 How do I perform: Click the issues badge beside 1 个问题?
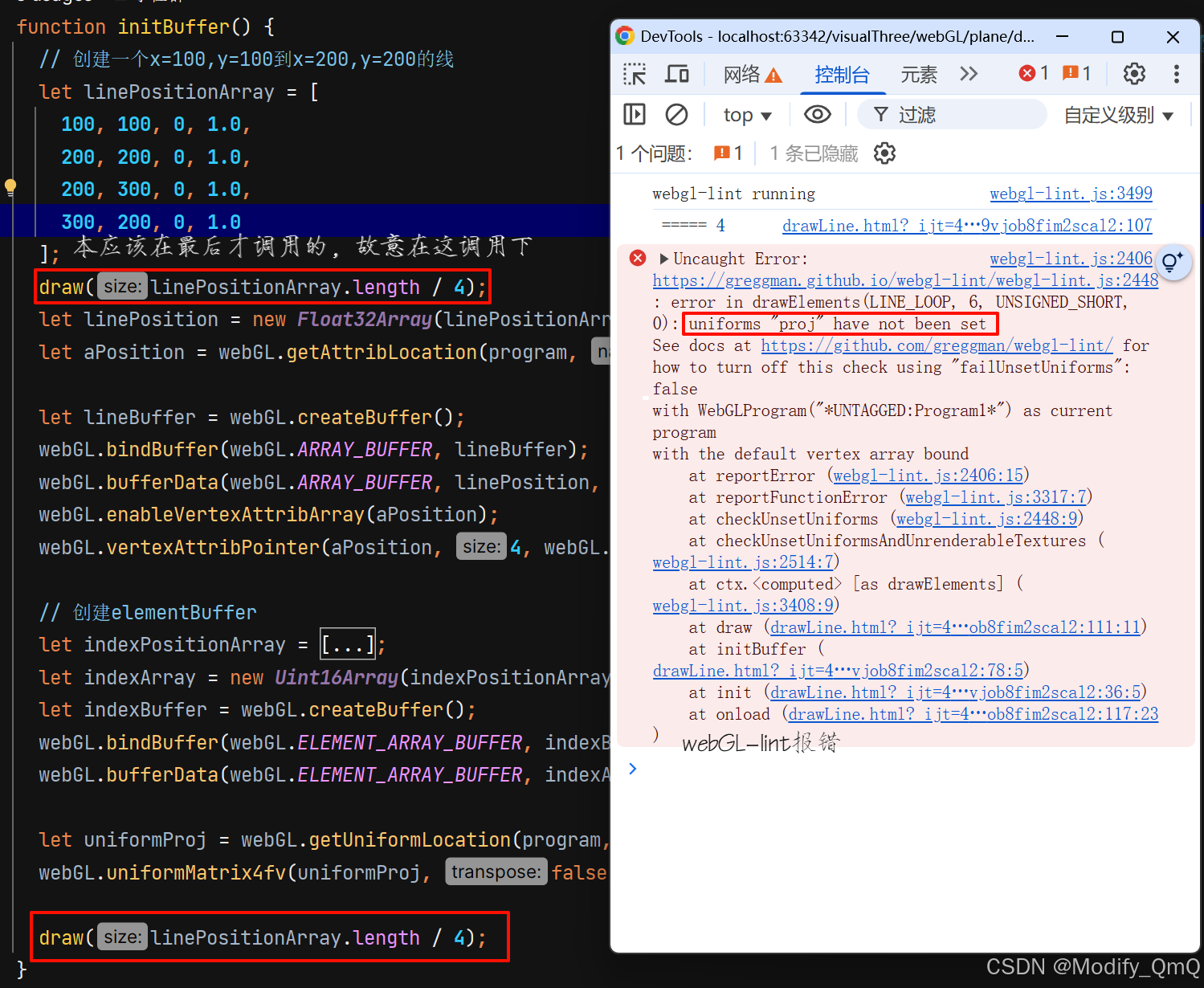[729, 153]
